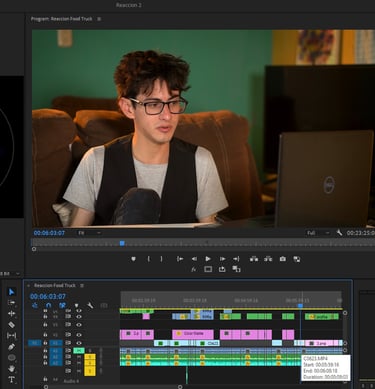This screenshot has width=375, height=389.
Task: Toggle yellow solo button on track A2
Action: click(x=90, y=357)
